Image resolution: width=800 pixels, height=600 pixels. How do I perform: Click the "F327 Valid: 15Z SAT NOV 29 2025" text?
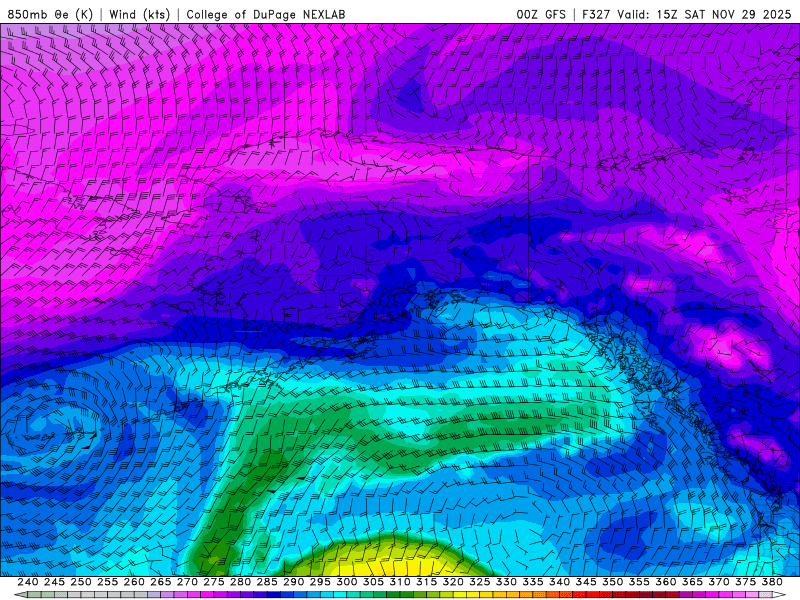[687, 14]
